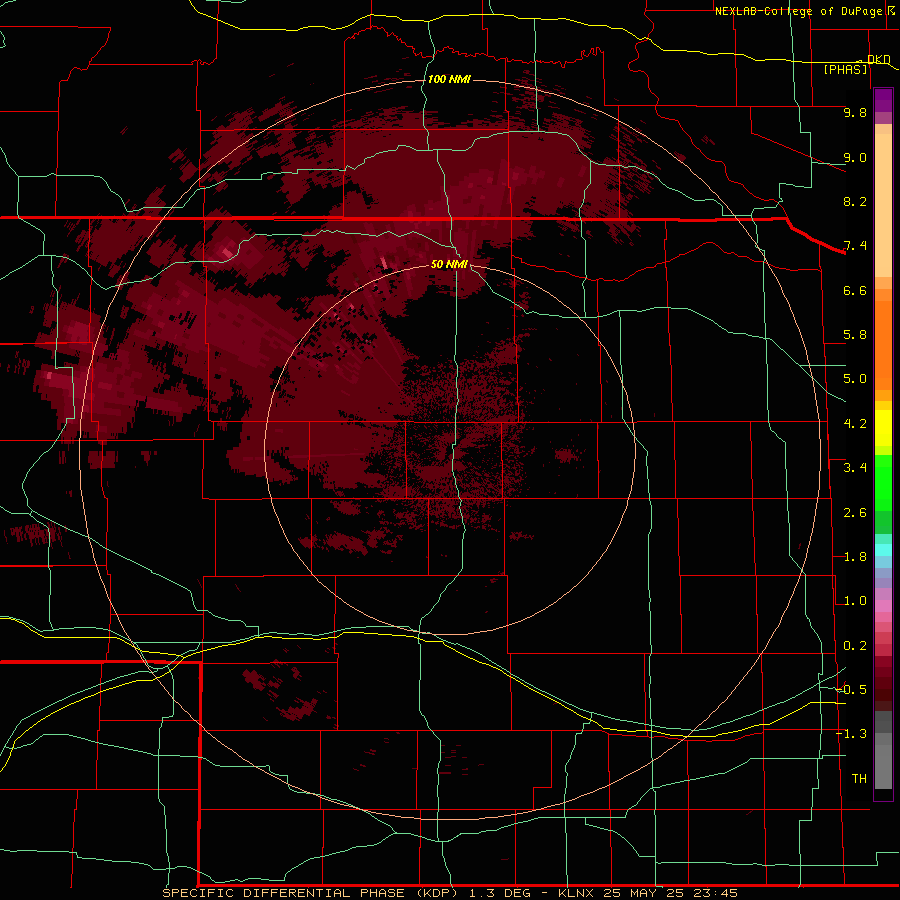Click the yellow segment of the color bar
Image resolution: width=900 pixels, height=900 pixels.
tap(883, 428)
